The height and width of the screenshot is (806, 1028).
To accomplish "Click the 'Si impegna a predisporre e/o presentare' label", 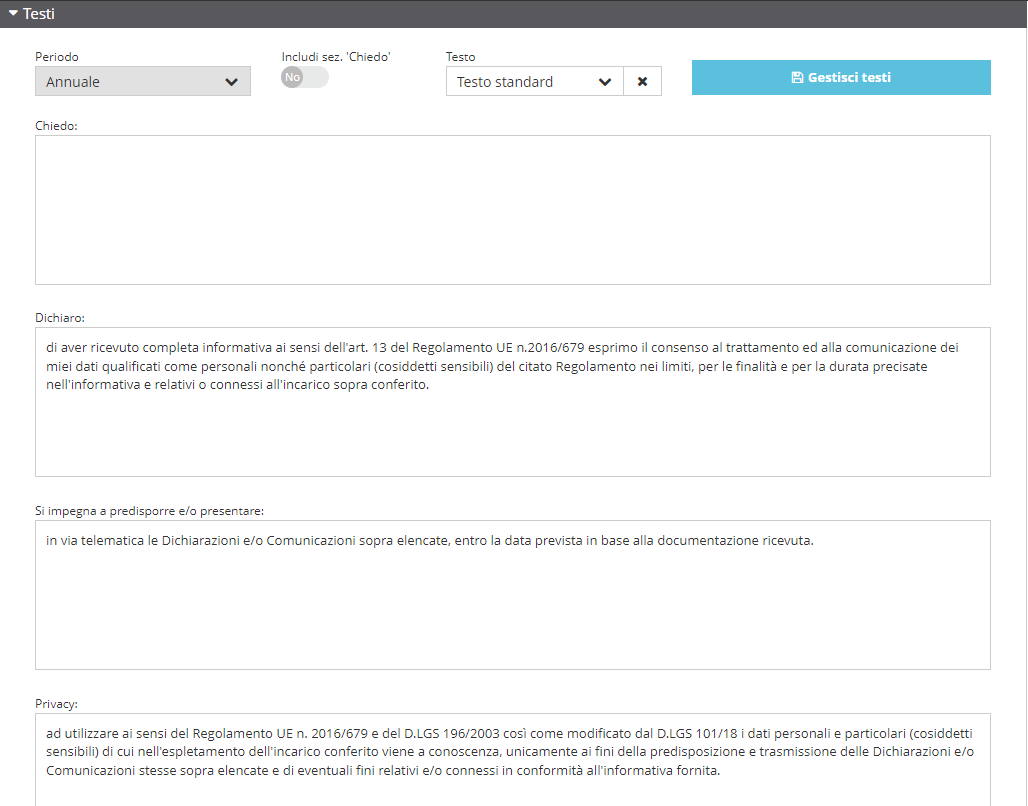I will click(x=149, y=511).
